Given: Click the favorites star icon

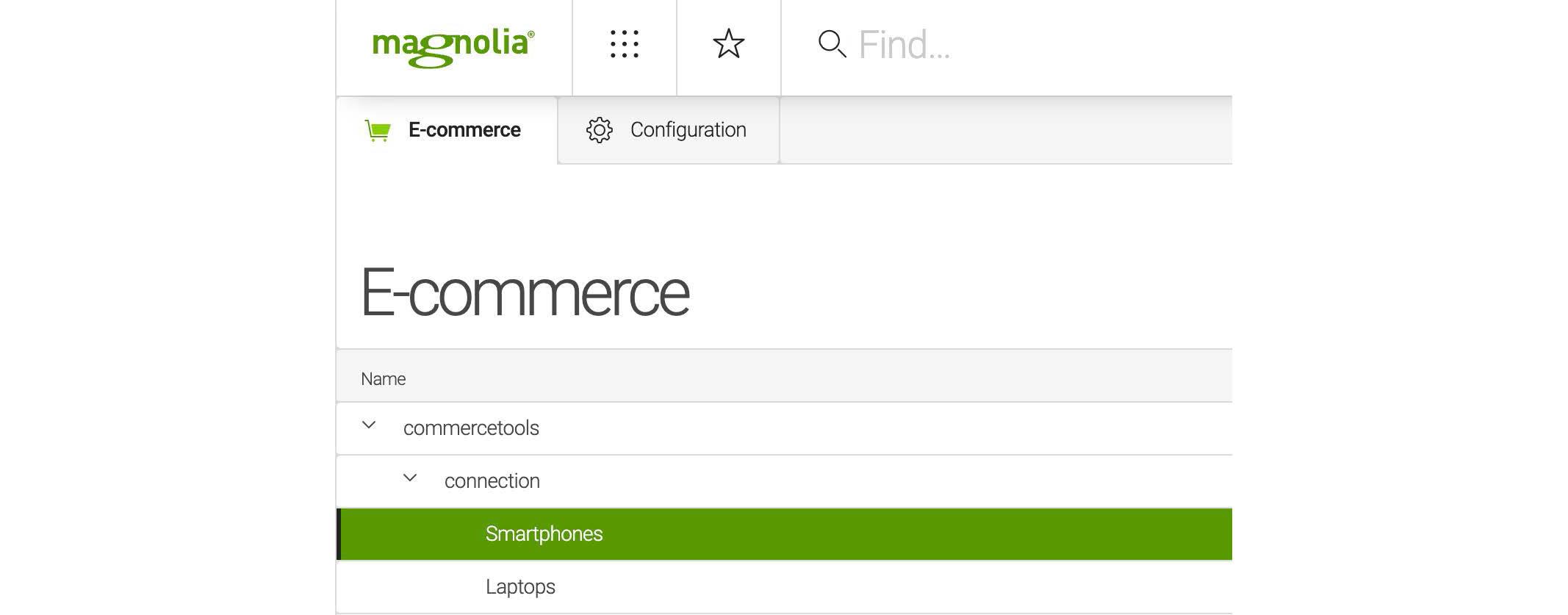Looking at the screenshot, I should (x=729, y=44).
